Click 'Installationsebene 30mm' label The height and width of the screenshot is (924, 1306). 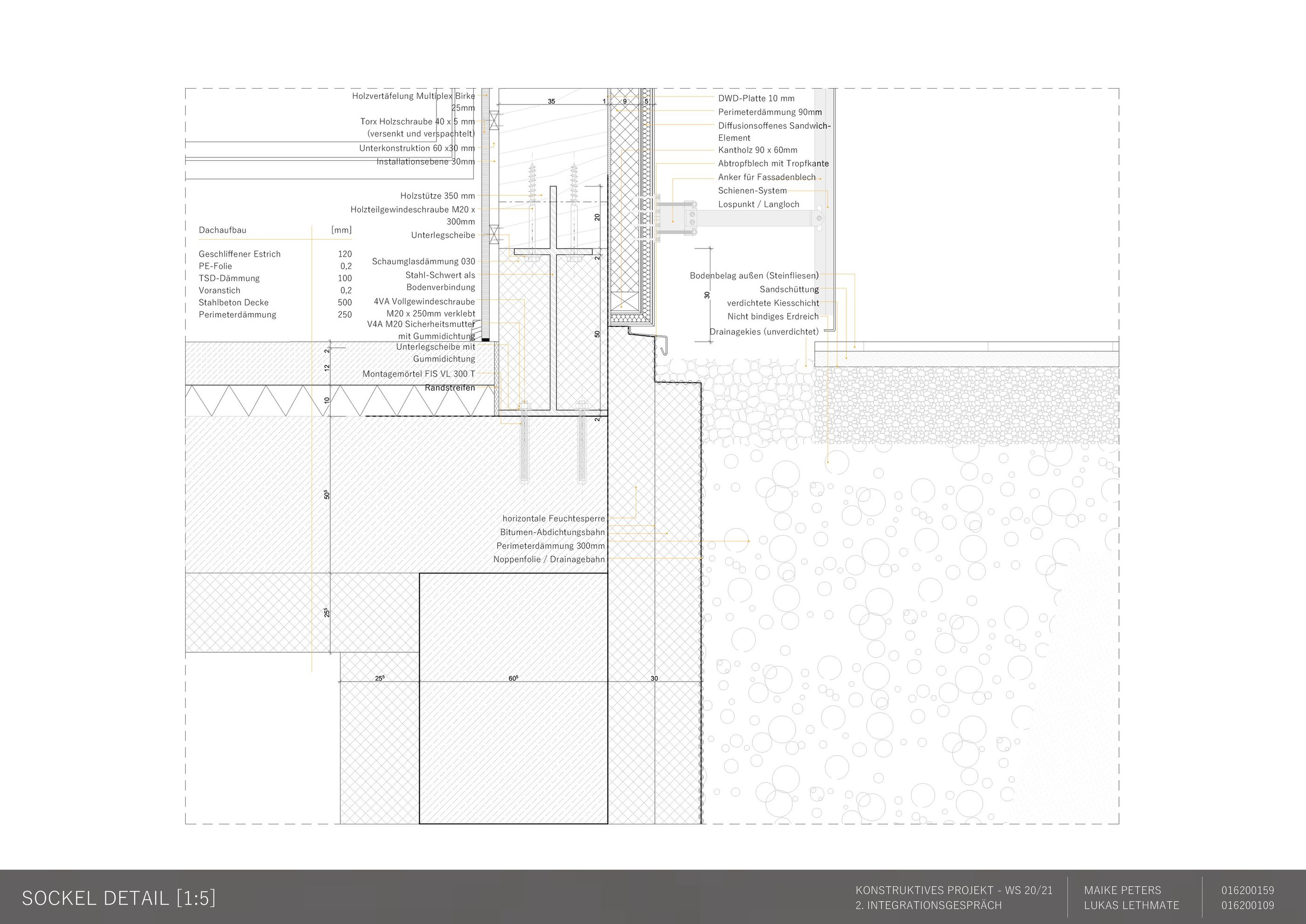click(425, 162)
